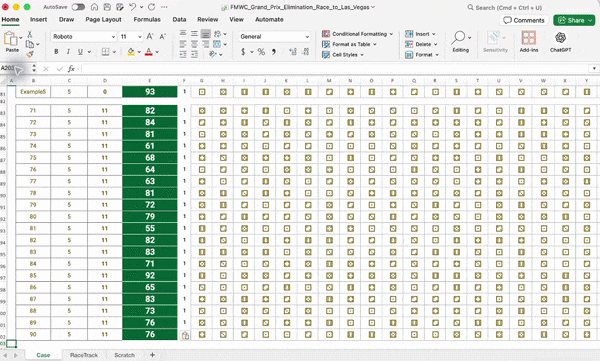
Task: Toggle Italic formatting
Action: (68, 52)
